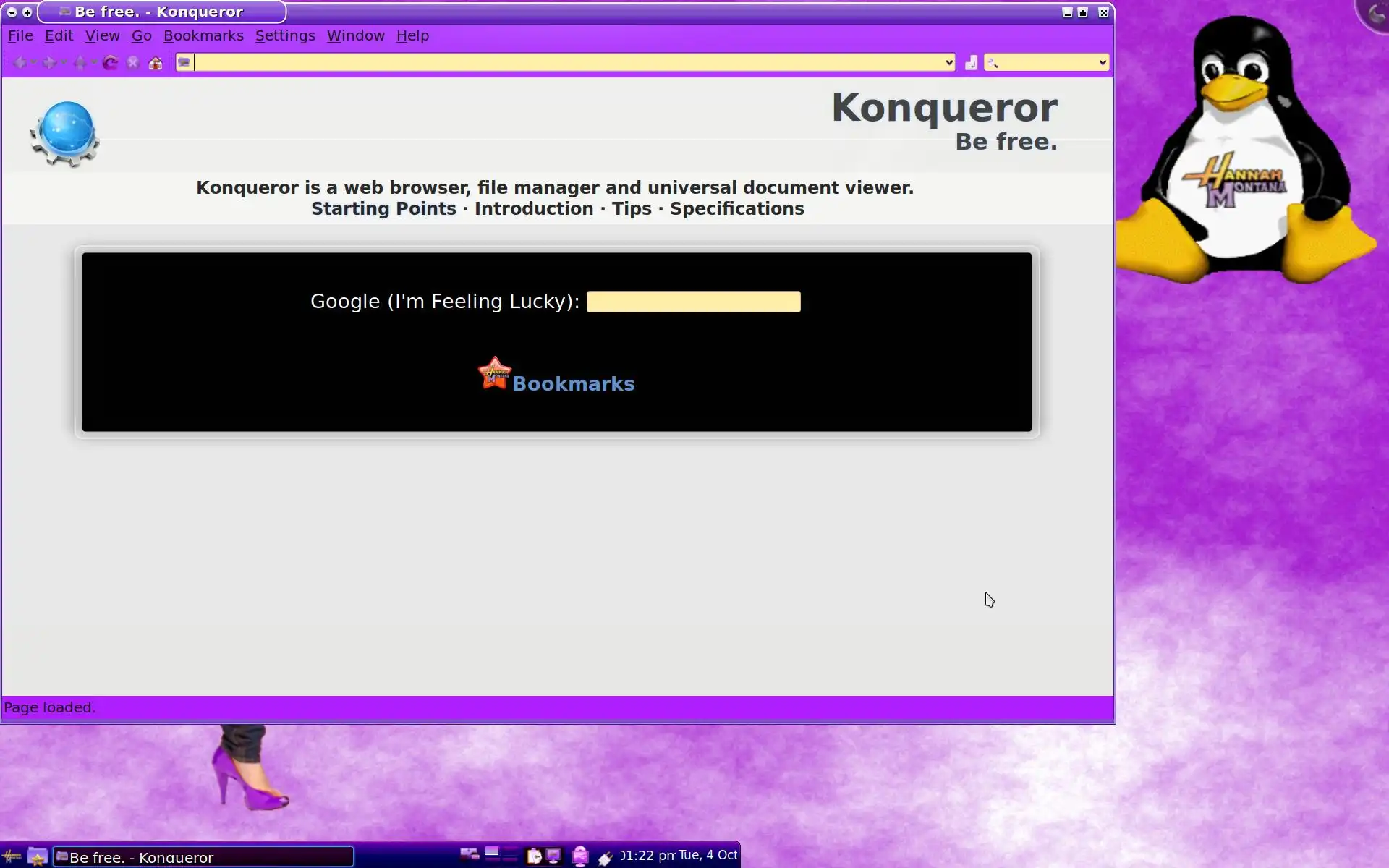Click the Stop loading toolbar icon
The height and width of the screenshot is (868, 1389).
[x=133, y=63]
